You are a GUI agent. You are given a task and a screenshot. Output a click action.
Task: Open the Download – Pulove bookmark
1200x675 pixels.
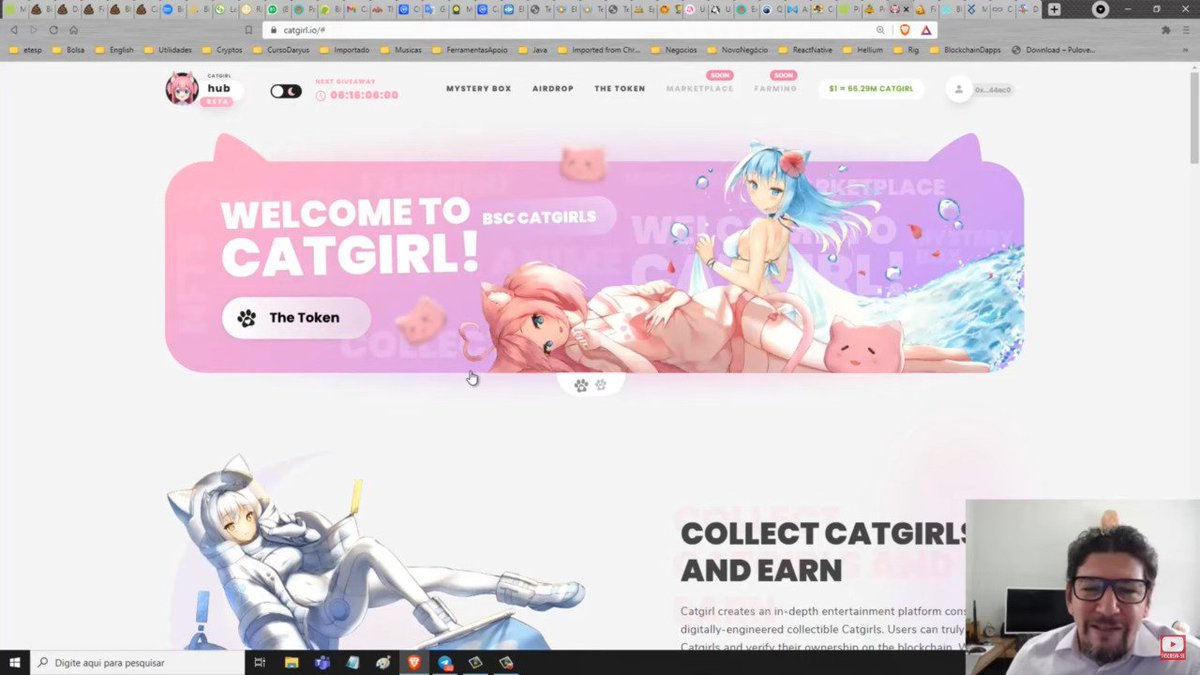(x=1053, y=49)
